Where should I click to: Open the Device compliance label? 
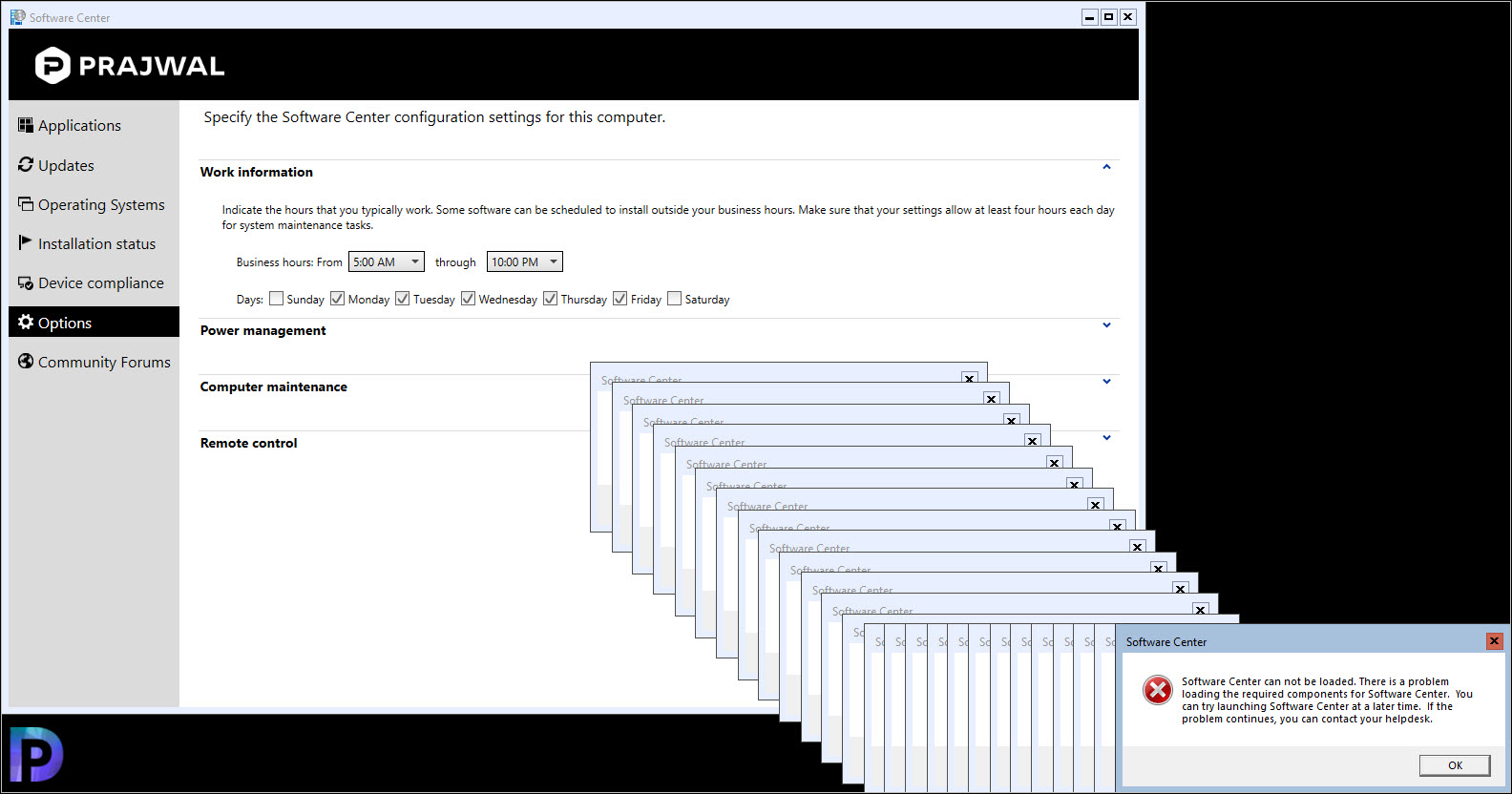click(x=101, y=283)
